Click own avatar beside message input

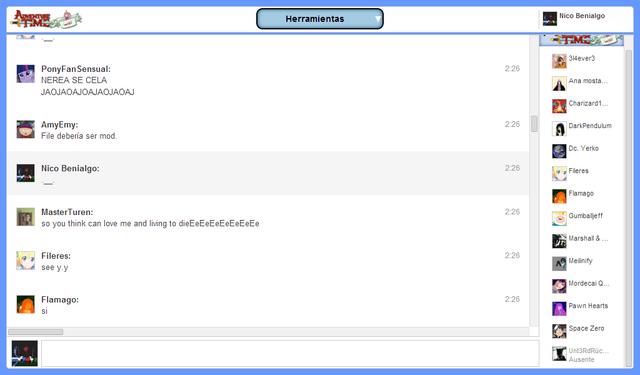tap(24, 353)
